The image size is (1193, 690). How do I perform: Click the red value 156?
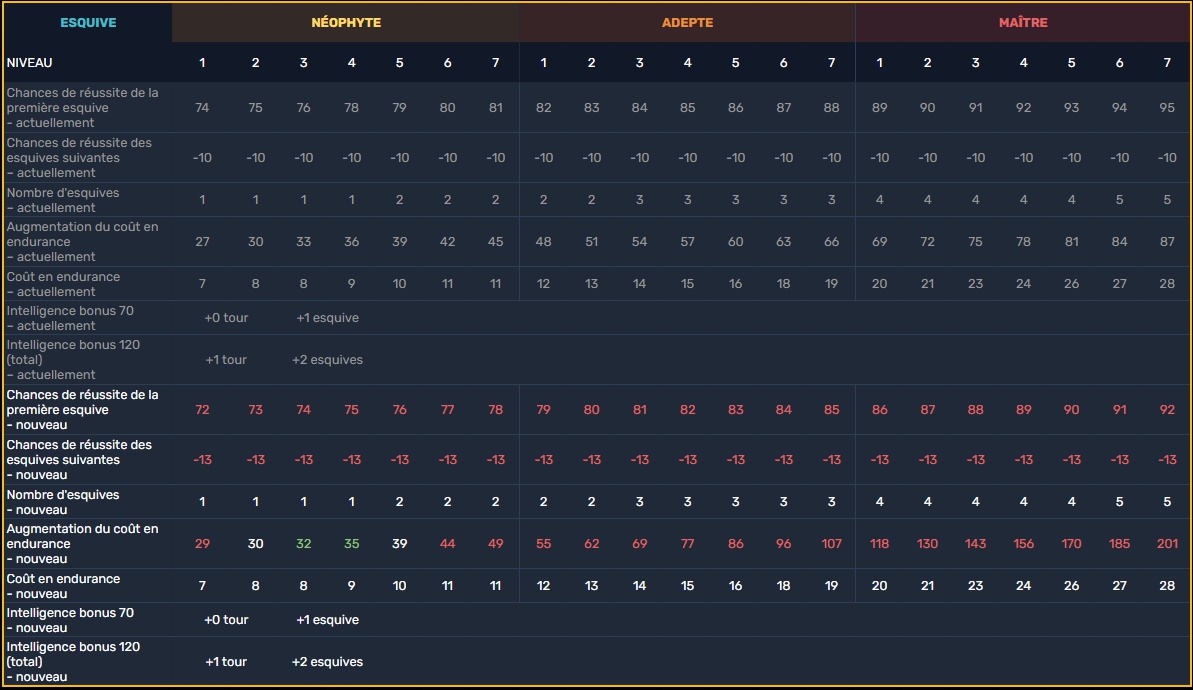pyautogui.click(x=1023, y=544)
